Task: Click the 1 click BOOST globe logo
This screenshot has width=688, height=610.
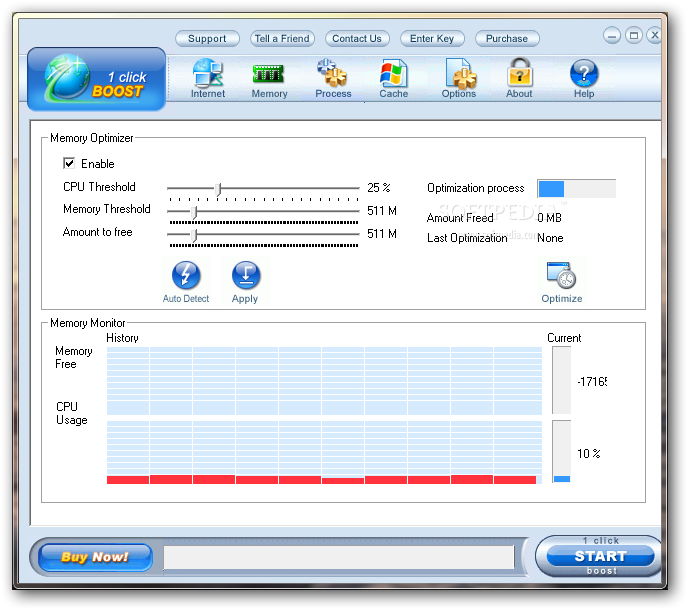Action: (96, 79)
